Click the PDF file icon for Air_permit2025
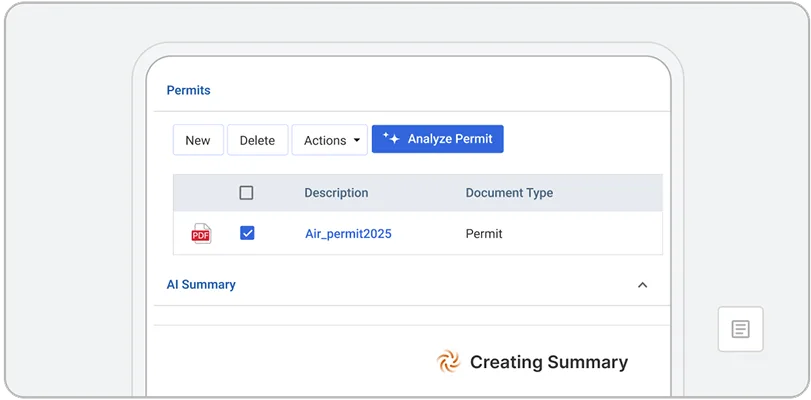Viewport: 811px width, 400px height. point(201,234)
